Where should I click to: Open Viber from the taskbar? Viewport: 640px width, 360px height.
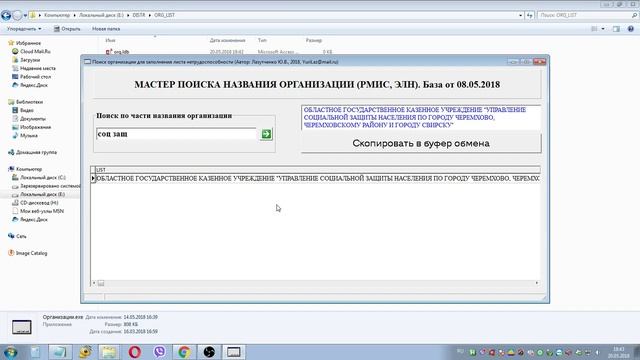[160, 352]
